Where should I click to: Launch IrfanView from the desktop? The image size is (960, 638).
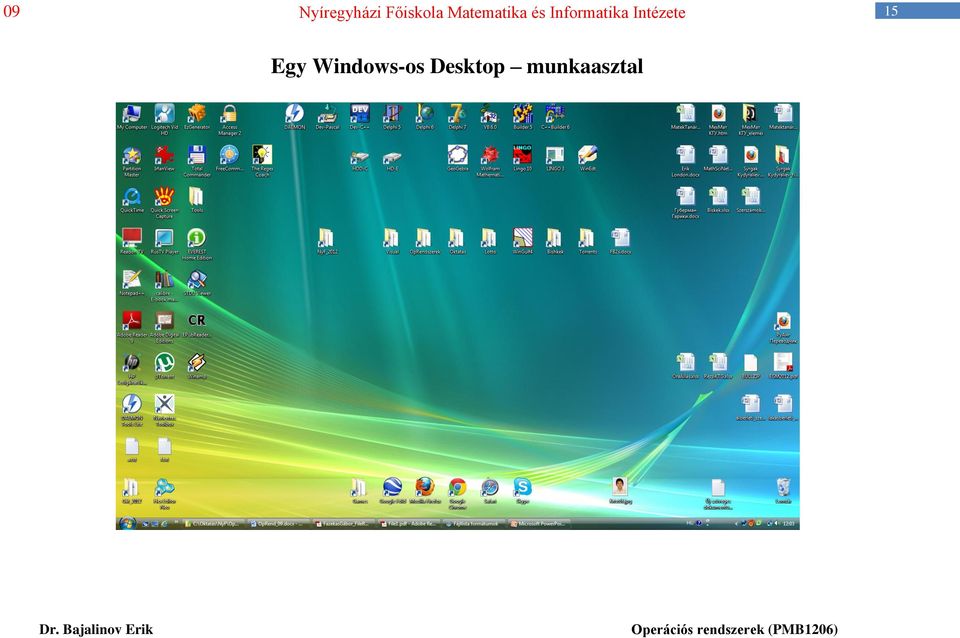tap(164, 159)
